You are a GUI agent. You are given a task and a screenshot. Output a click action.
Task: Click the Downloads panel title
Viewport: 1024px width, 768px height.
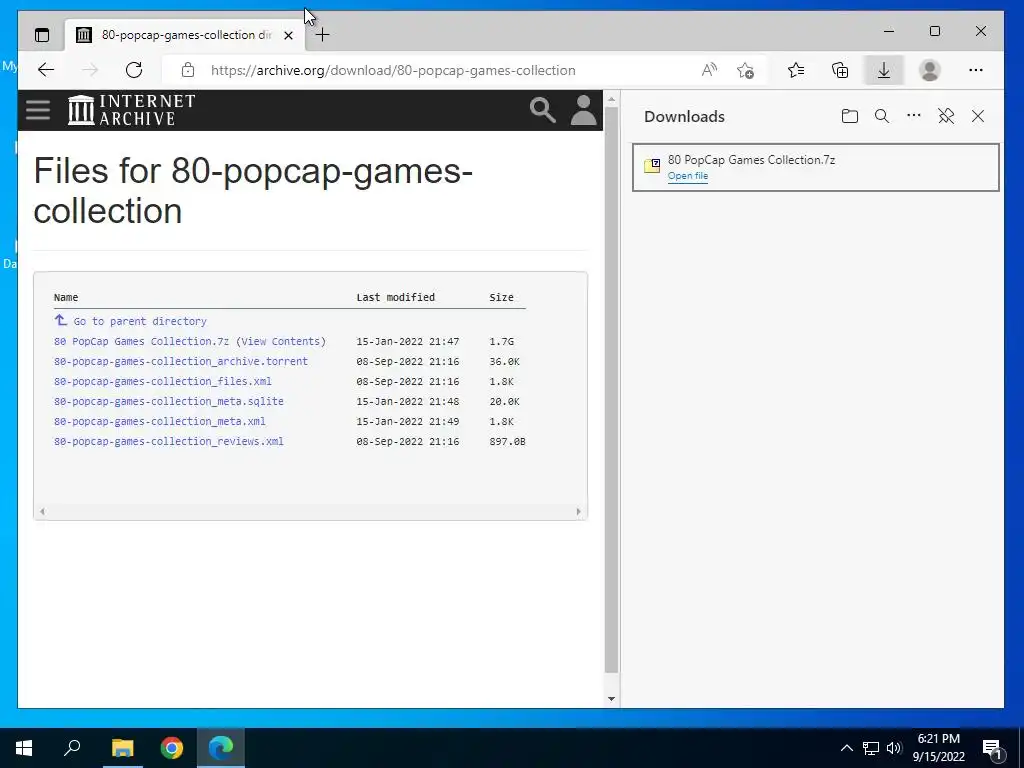684,116
